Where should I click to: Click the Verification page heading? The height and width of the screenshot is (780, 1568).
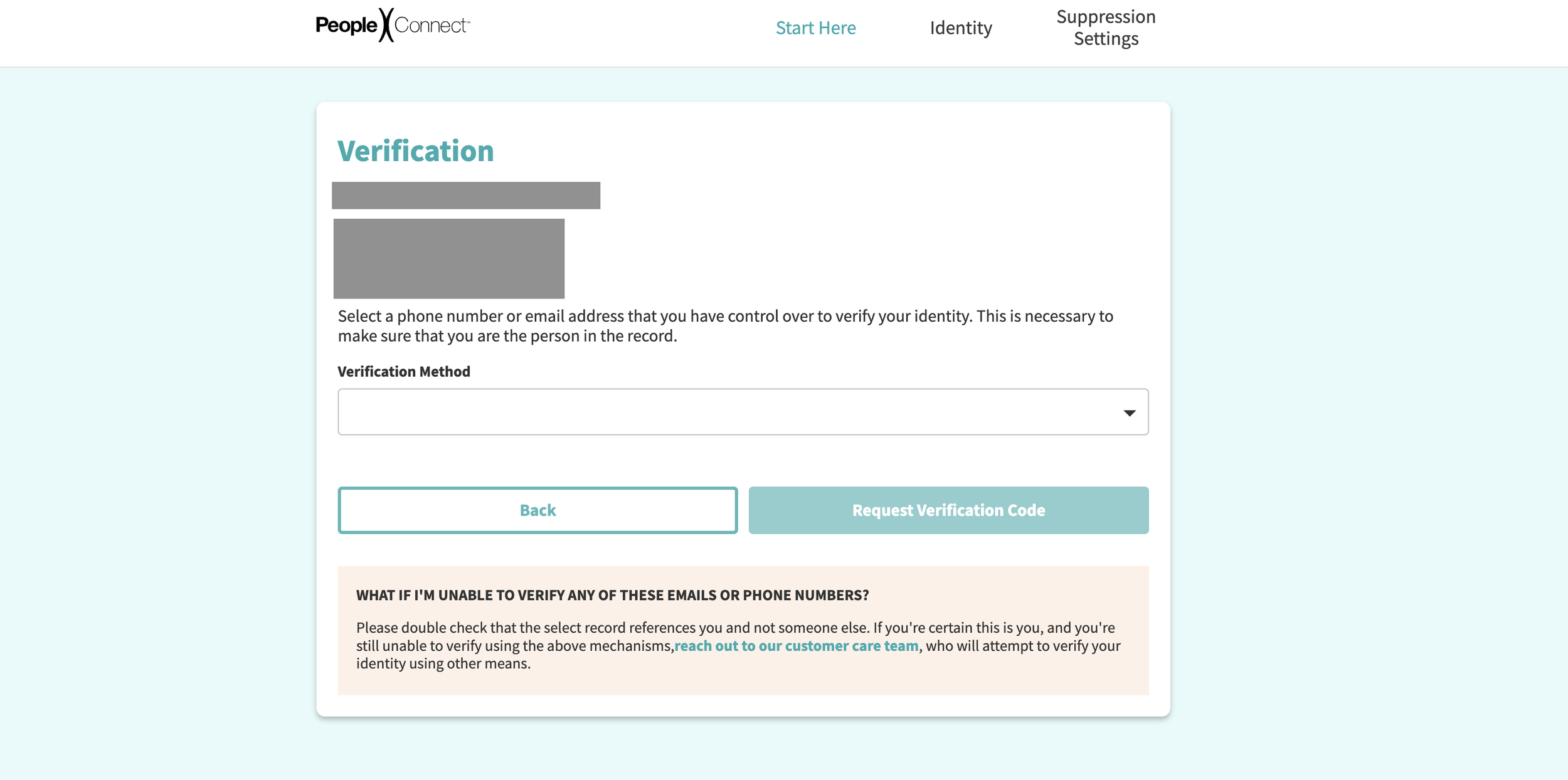[x=415, y=151]
